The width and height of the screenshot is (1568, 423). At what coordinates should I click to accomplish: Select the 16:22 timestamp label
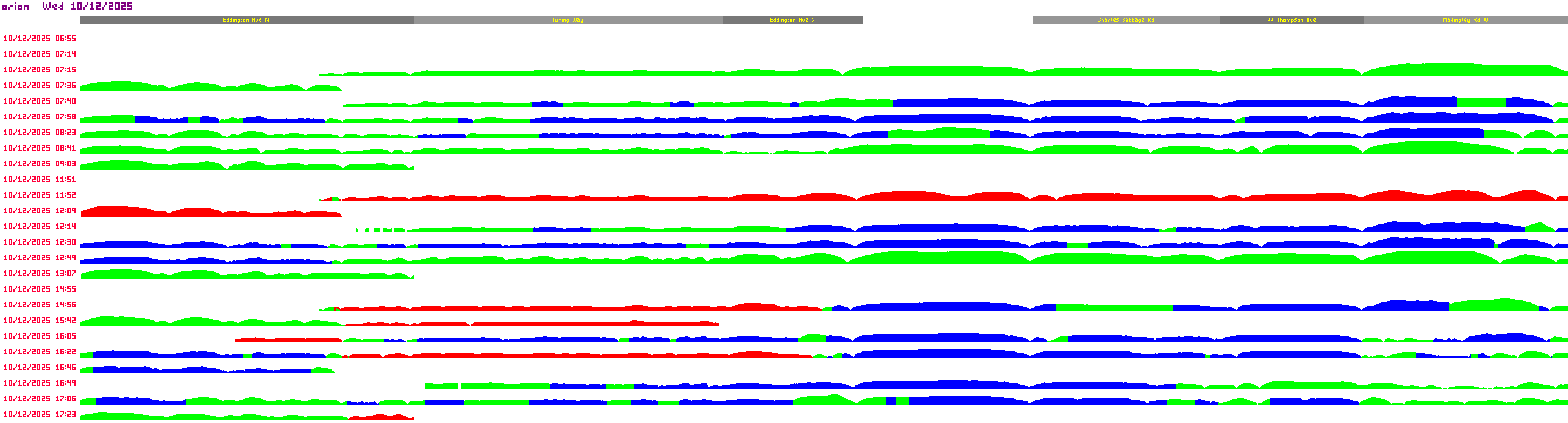point(40,352)
